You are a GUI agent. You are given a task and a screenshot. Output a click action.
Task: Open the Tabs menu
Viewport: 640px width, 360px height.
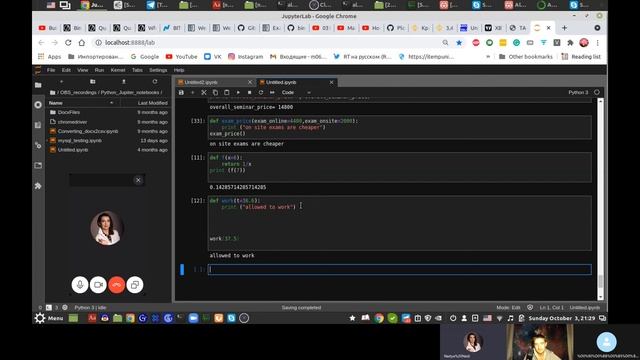point(137,70)
